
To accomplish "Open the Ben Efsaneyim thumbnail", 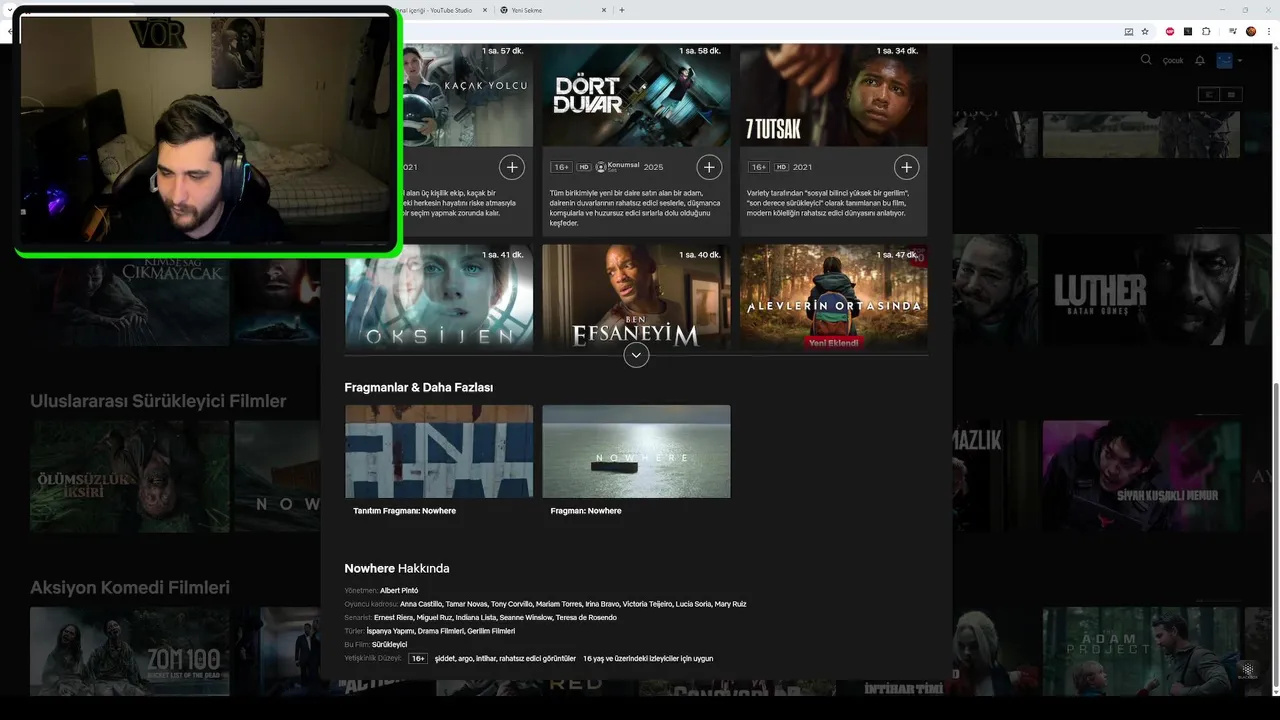I will [x=636, y=297].
